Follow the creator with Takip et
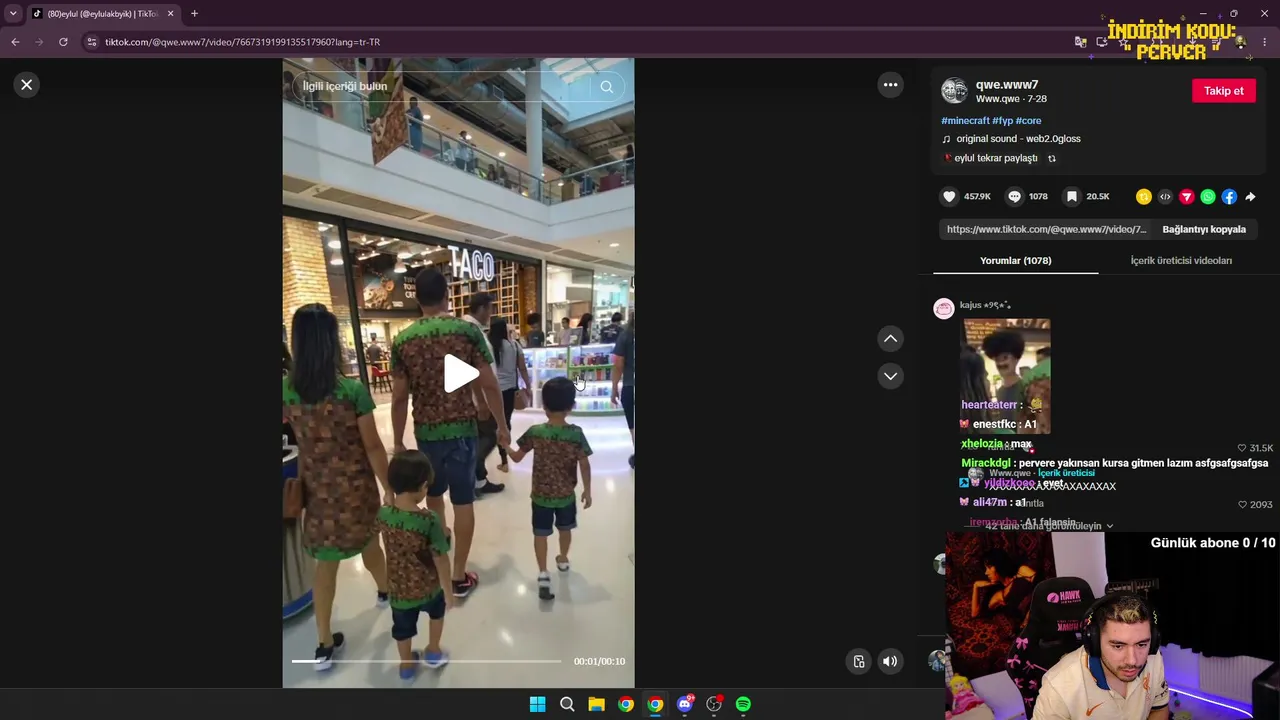 point(1223,91)
